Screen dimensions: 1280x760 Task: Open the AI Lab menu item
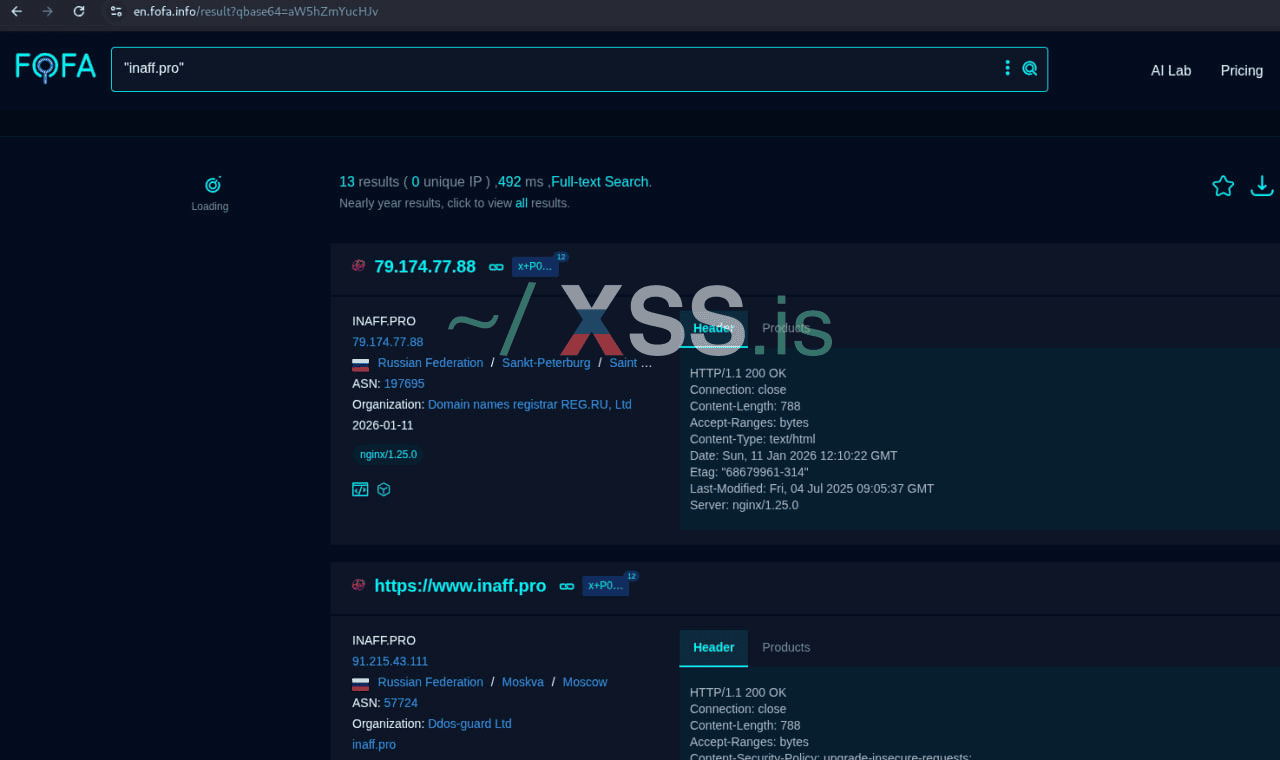point(1171,70)
